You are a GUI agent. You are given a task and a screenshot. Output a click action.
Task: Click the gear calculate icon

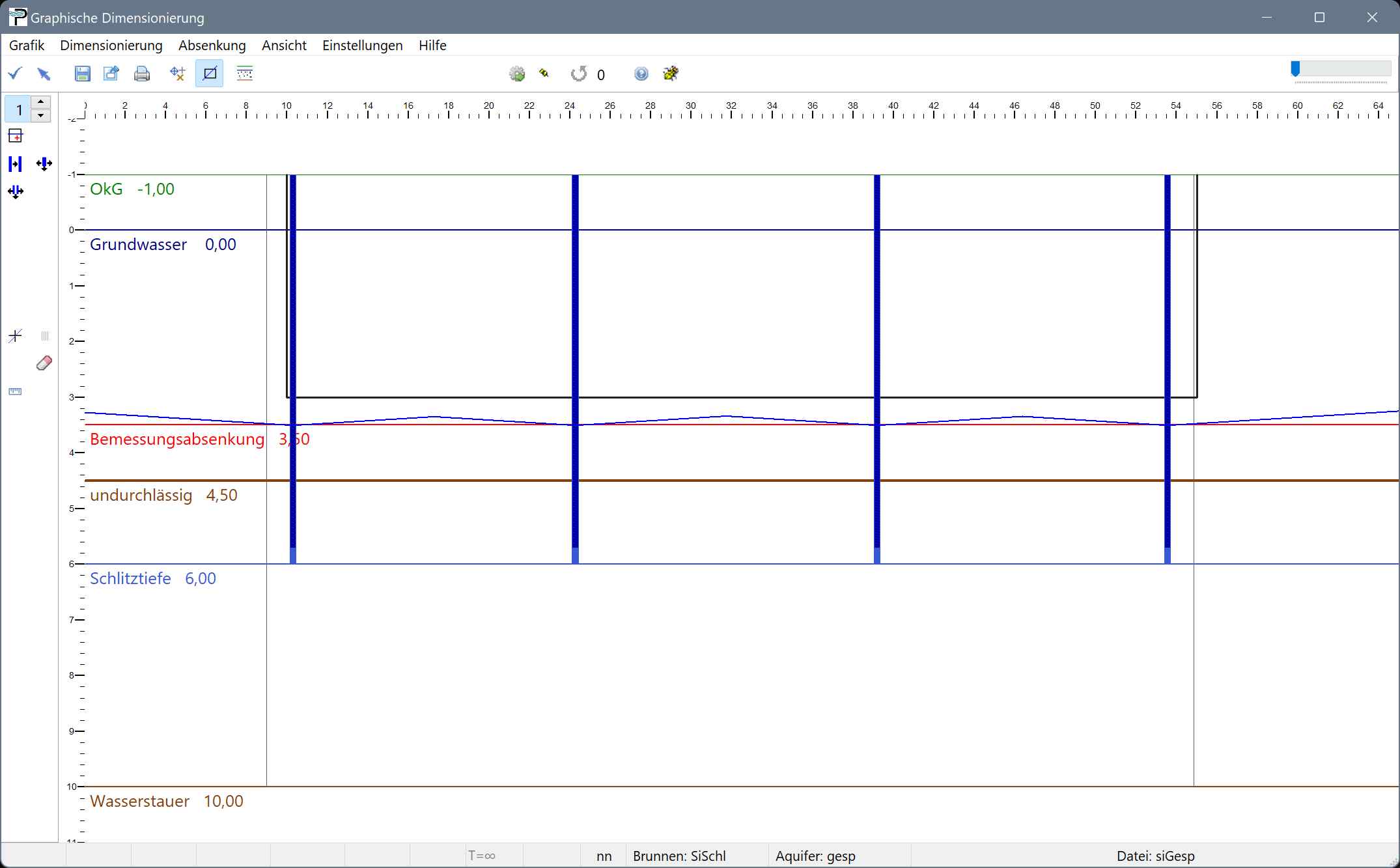(517, 74)
